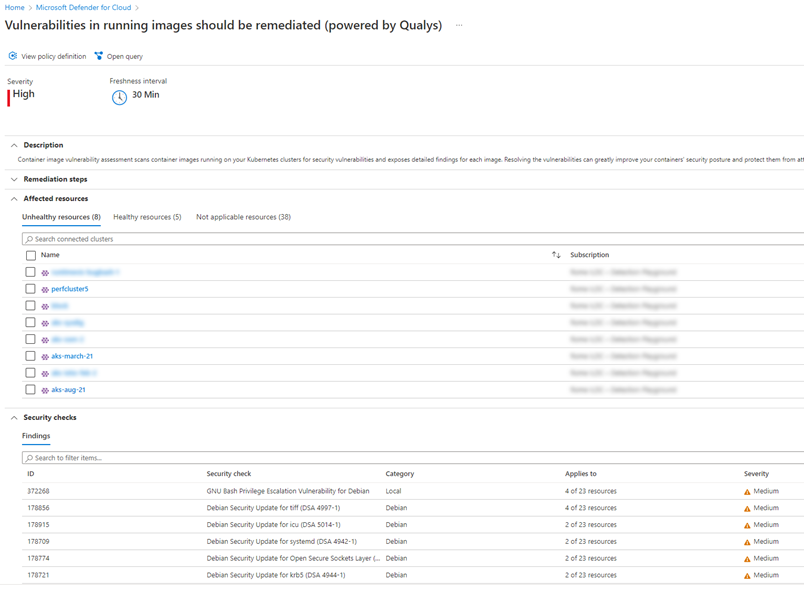The height and width of the screenshot is (591, 804).
Task: Open the aks-march-21 cluster link
Action: (x=72, y=356)
